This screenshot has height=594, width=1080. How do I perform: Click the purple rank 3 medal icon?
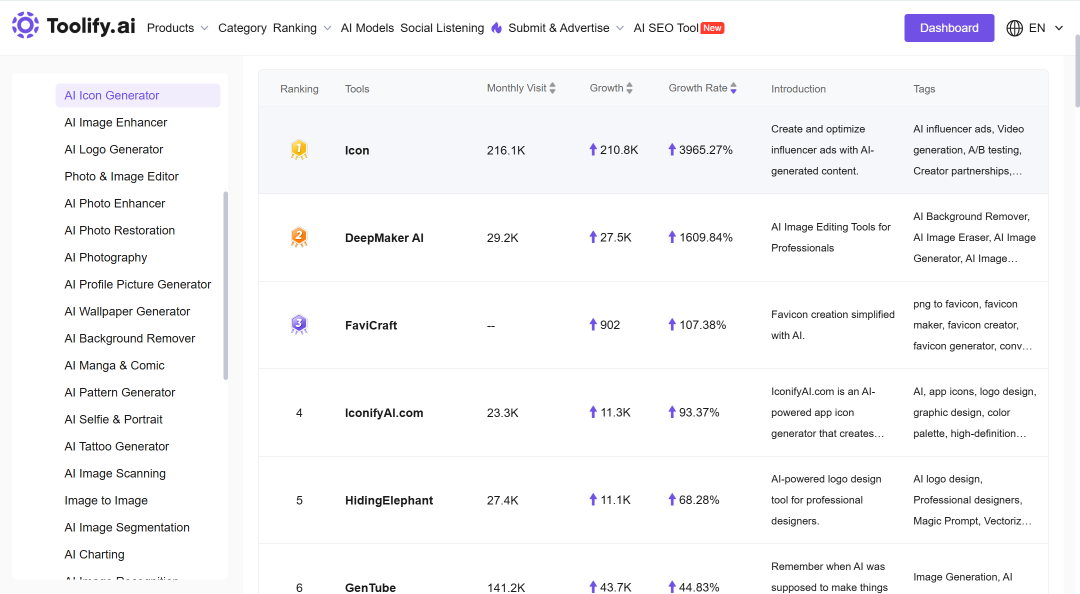point(299,325)
